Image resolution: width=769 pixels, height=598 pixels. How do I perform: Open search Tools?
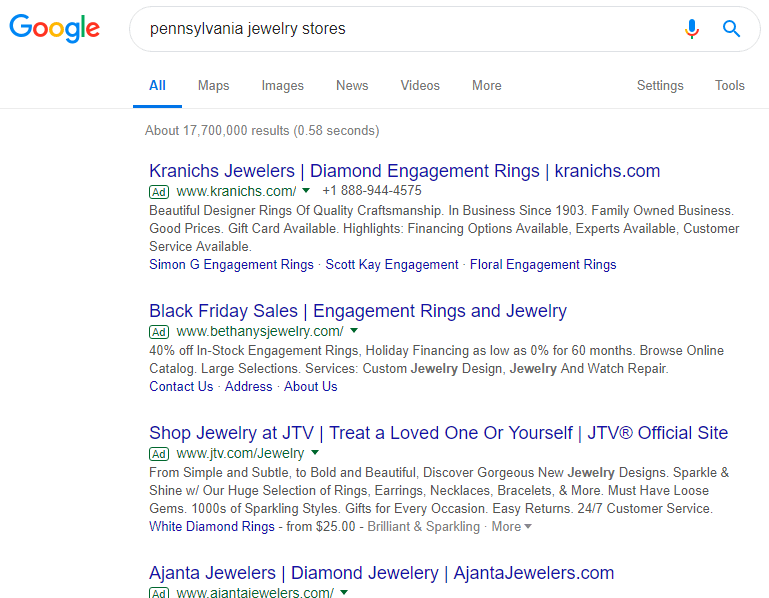729,85
